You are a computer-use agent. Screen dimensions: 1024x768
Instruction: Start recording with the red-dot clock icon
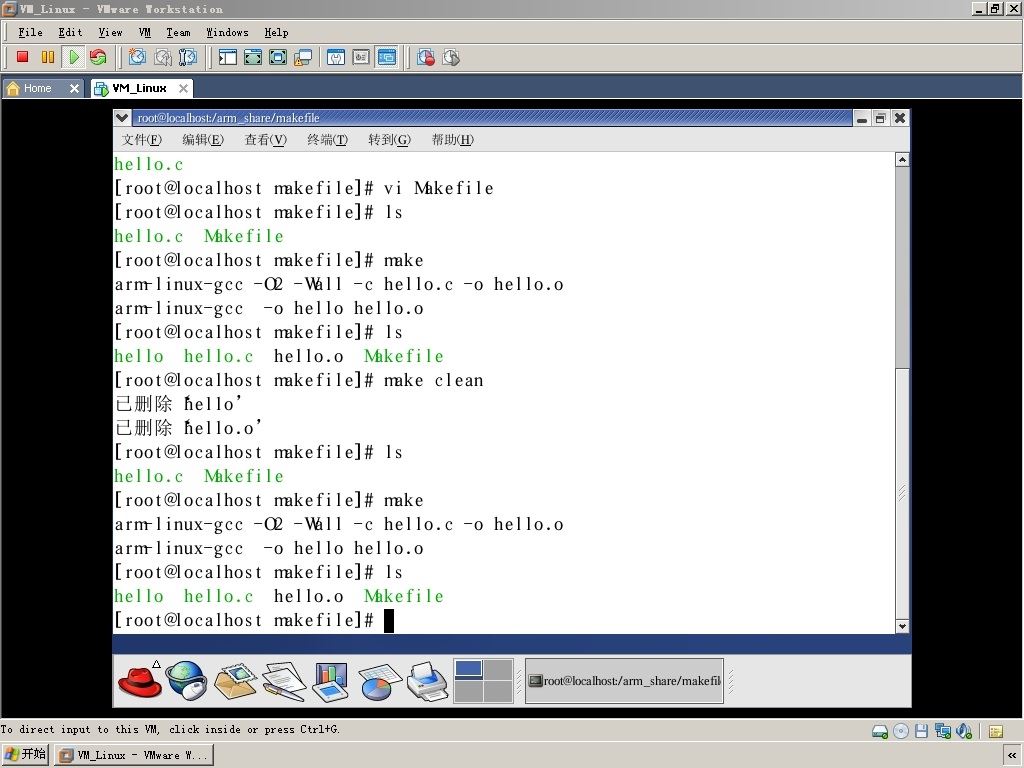[426, 57]
